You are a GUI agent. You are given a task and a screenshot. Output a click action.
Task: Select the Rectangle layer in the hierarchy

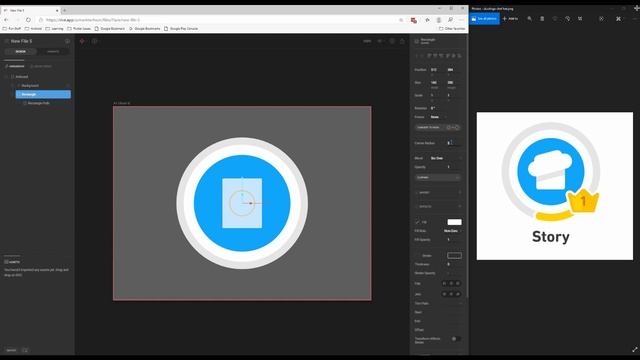(43, 94)
